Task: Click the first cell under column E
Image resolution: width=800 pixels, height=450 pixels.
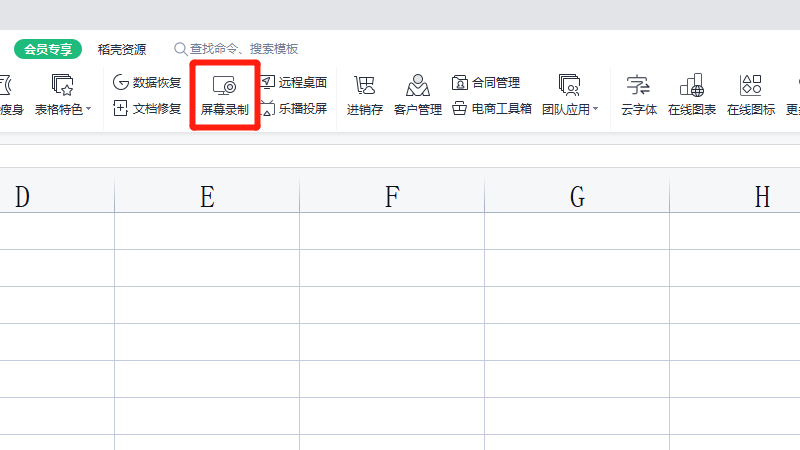Action: (207, 231)
